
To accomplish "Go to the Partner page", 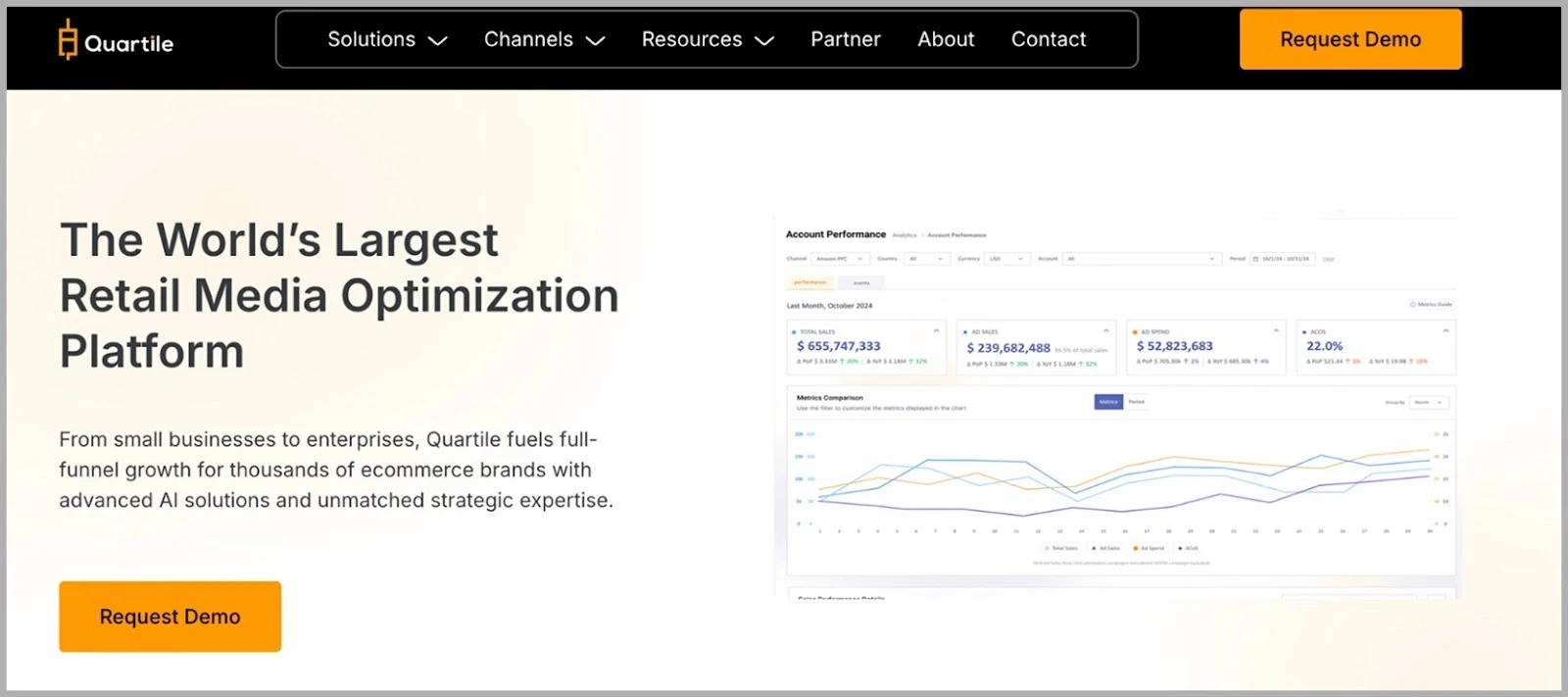I will click(x=846, y=39).
